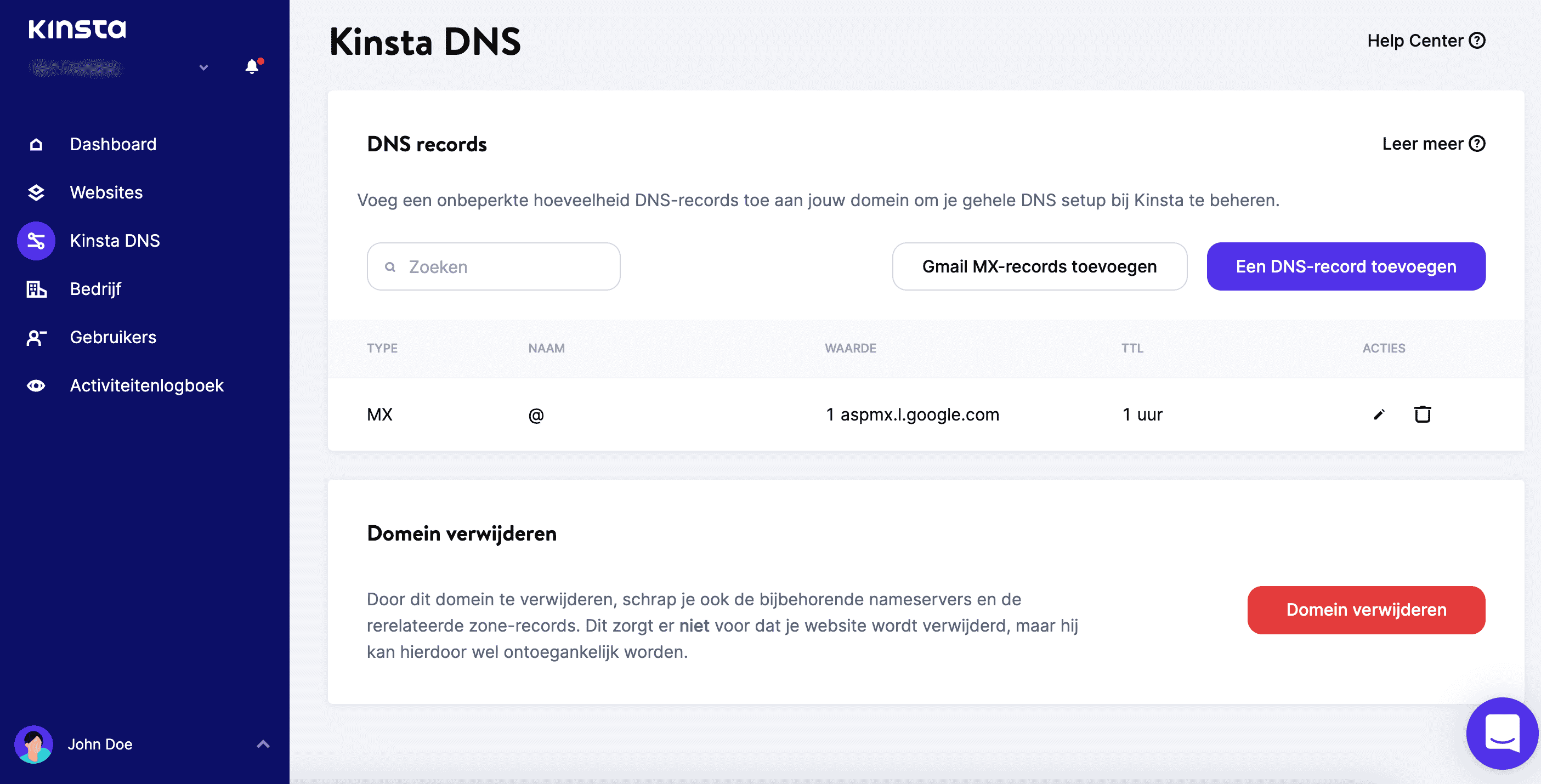
Task: Open notifications via the bell icon
Action: click(x=251, y=66)
